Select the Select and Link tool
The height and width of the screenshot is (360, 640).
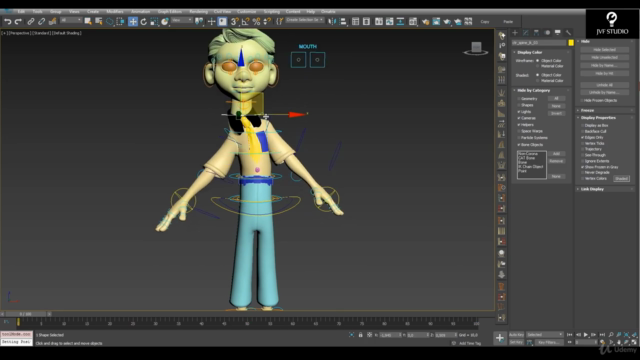[x=31, y=22]
